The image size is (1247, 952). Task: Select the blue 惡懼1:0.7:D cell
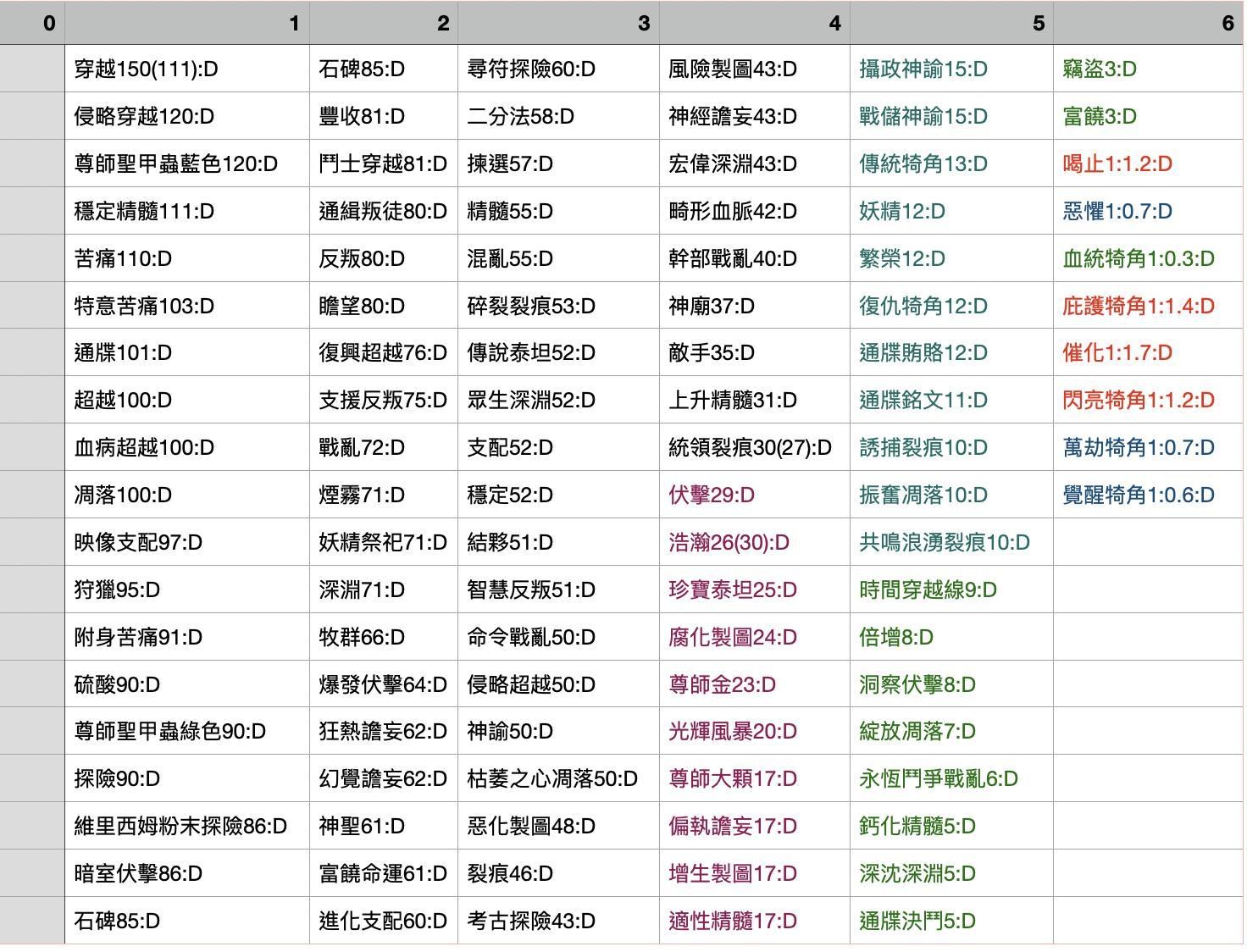(1117, 212)
